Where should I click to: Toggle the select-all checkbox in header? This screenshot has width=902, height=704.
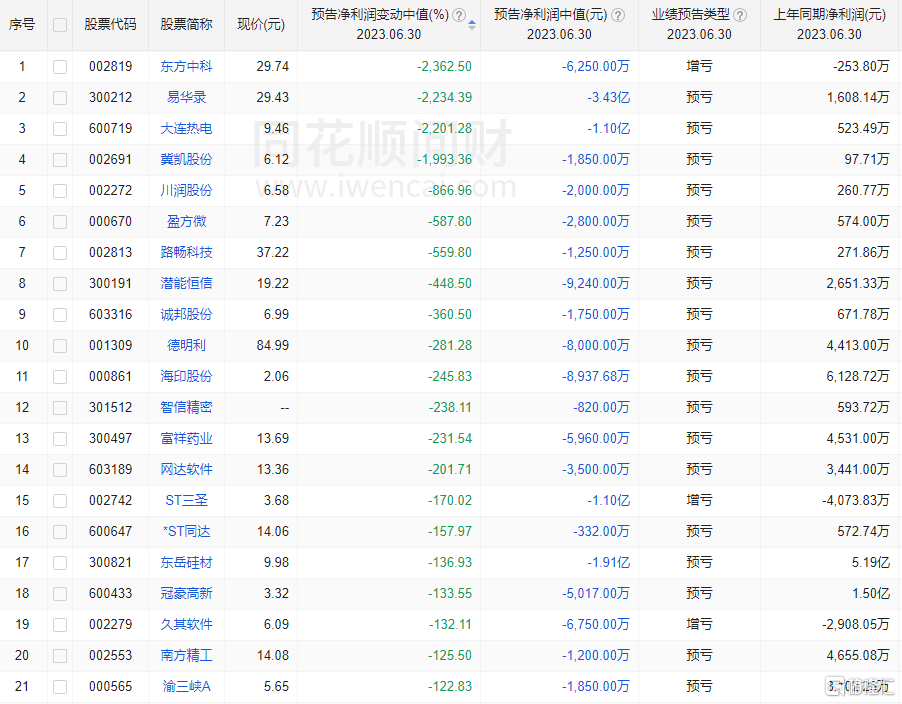[x=60, y=25]
